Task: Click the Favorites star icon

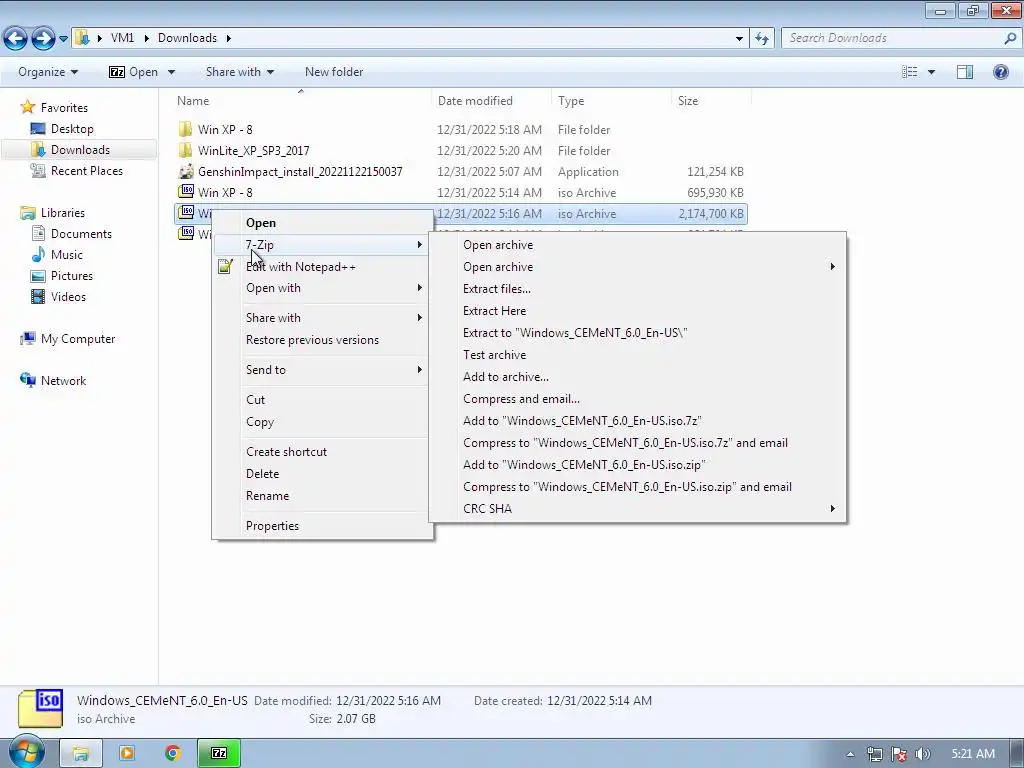Action: click(x=27, y=107)
